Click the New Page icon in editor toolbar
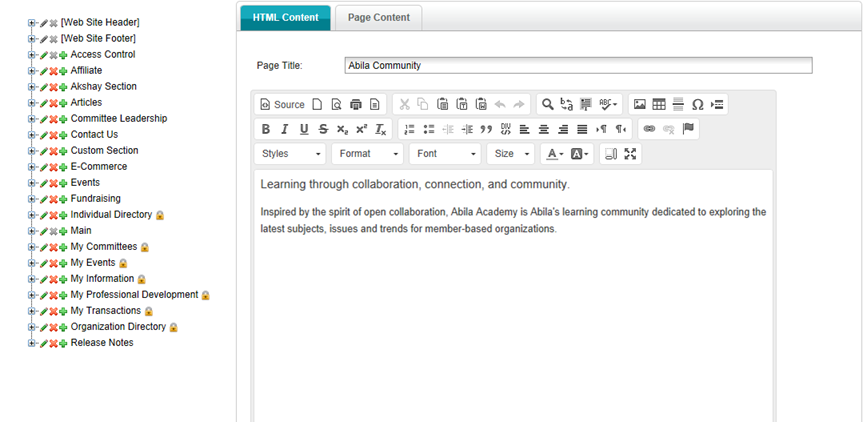Viewport: 867px width, 422px height. (x=317, y=104)
